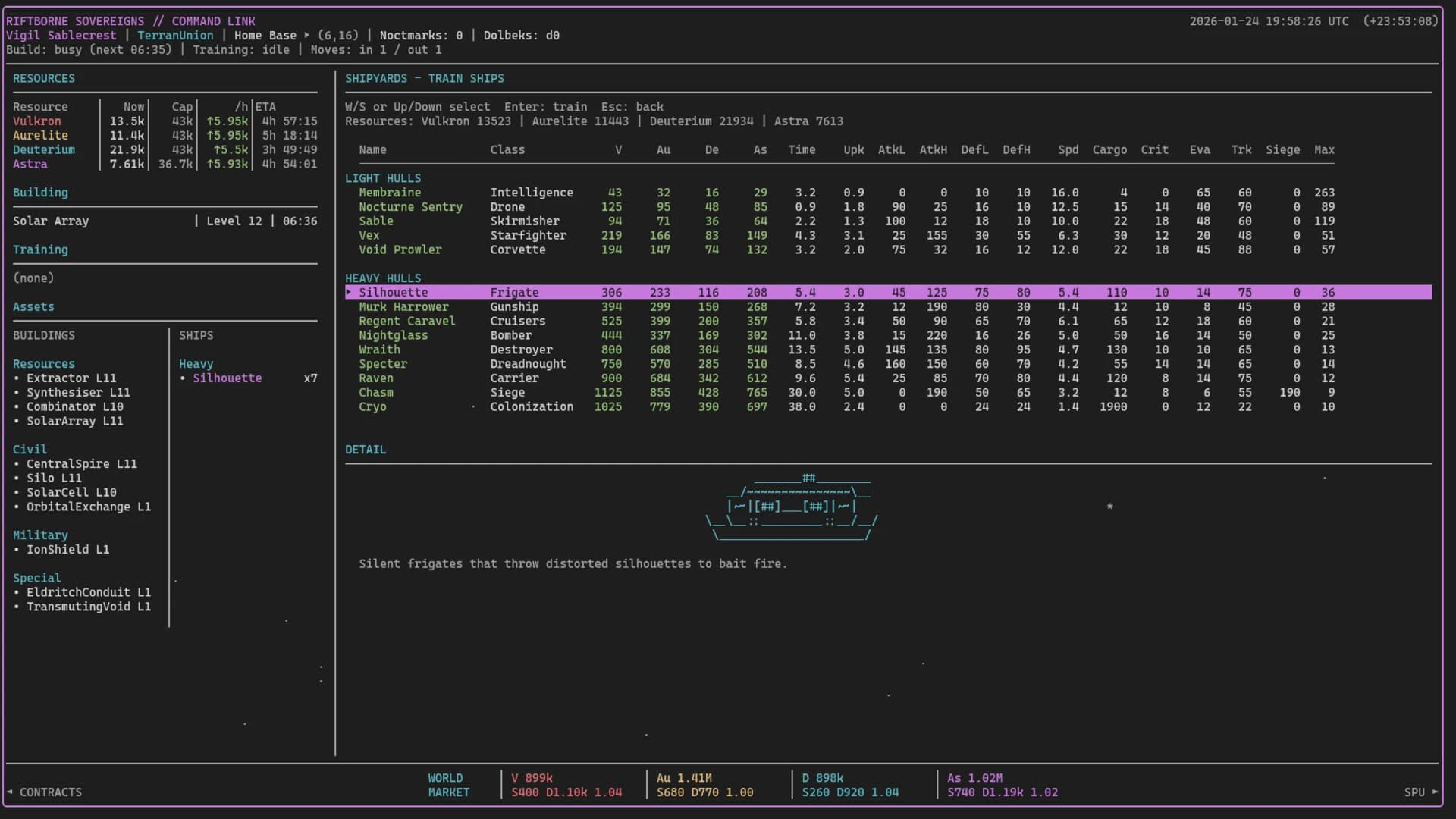Screen dimensions: 1456x819
Task: Click the selection arrow on the Silhouette row
Action: 349,292
